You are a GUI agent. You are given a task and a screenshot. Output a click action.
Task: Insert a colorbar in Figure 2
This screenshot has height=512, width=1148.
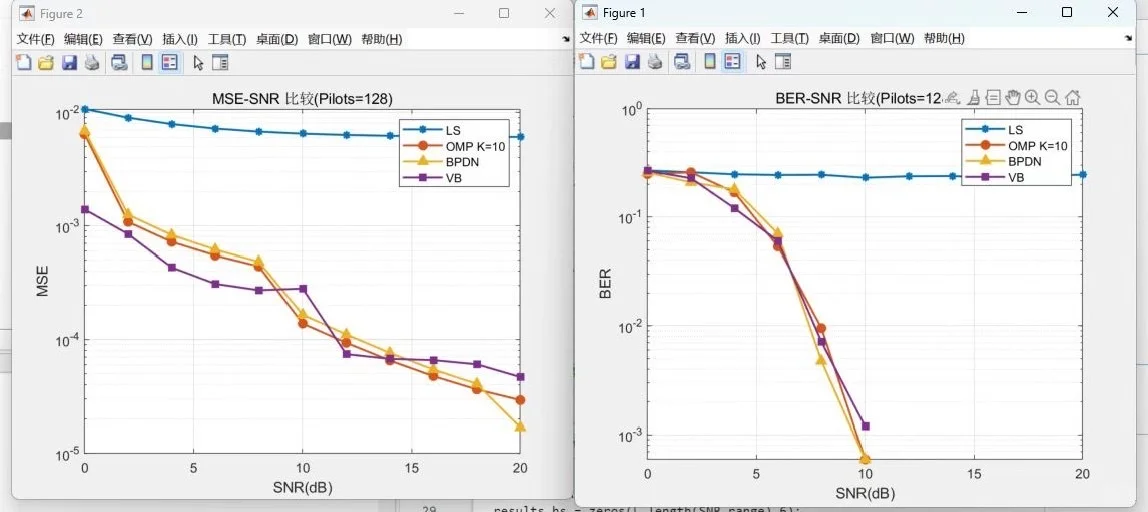pyautogui.click(x=146, y=62)
